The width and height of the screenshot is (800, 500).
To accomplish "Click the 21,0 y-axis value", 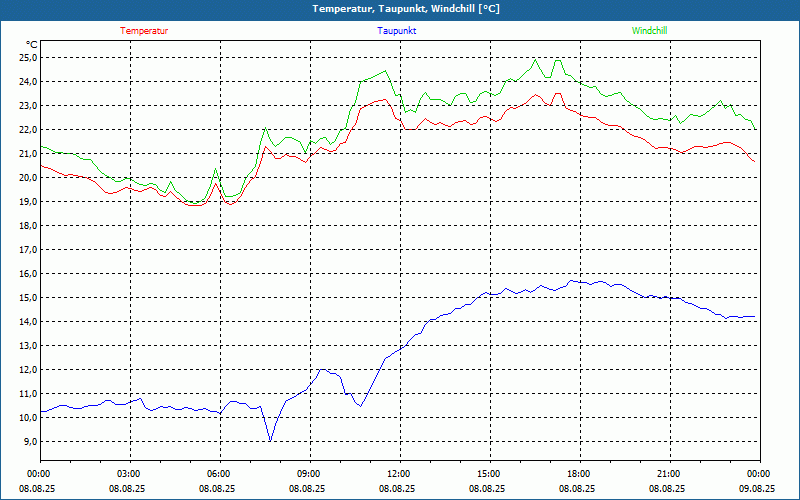I will 28,154.
